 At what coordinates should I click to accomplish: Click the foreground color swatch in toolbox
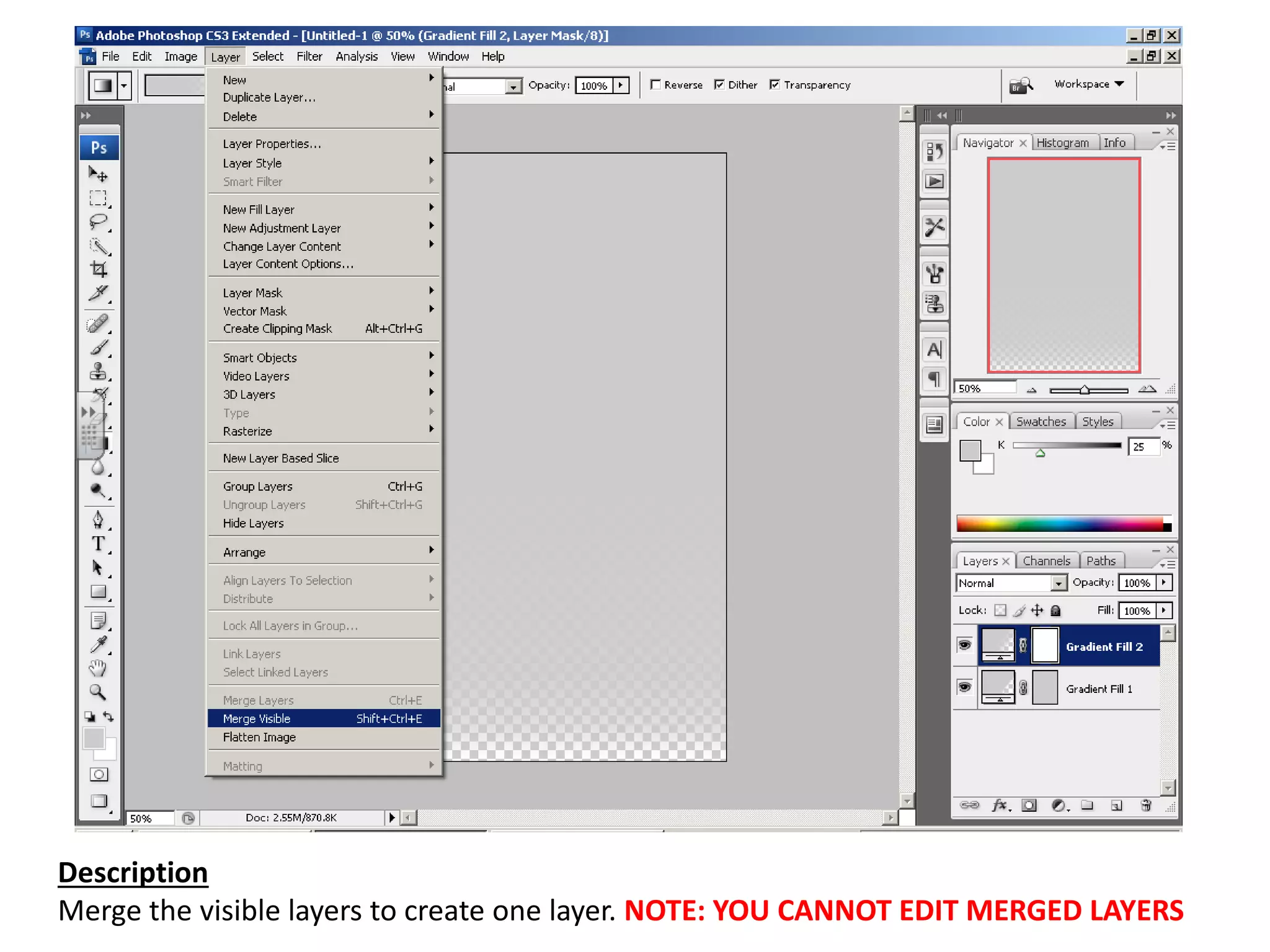point(94,738)
